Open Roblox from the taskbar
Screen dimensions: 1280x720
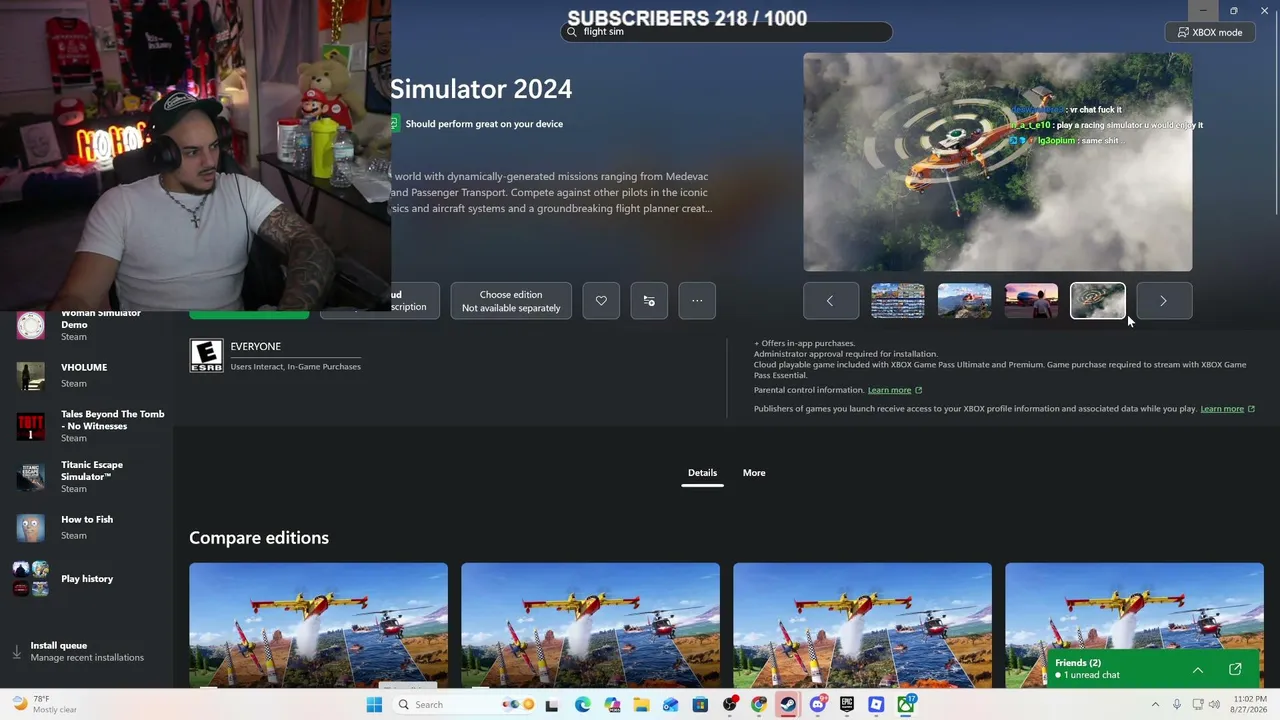876,705
